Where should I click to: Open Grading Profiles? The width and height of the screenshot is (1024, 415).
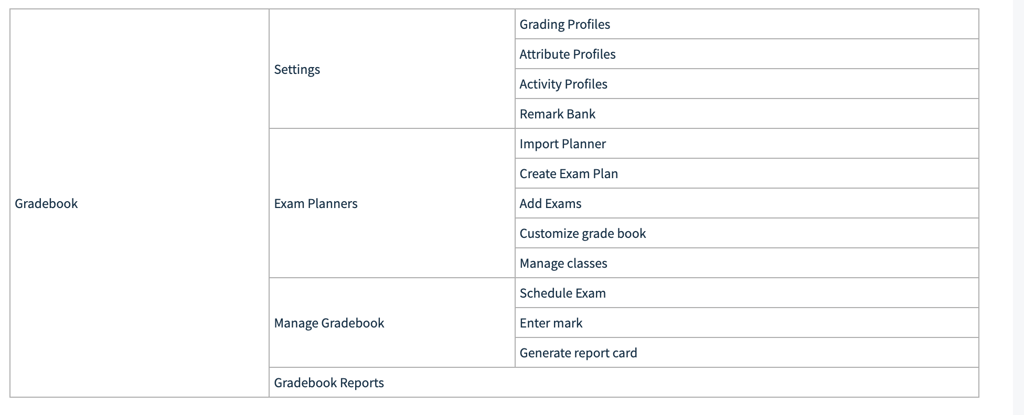pos(565,24)
